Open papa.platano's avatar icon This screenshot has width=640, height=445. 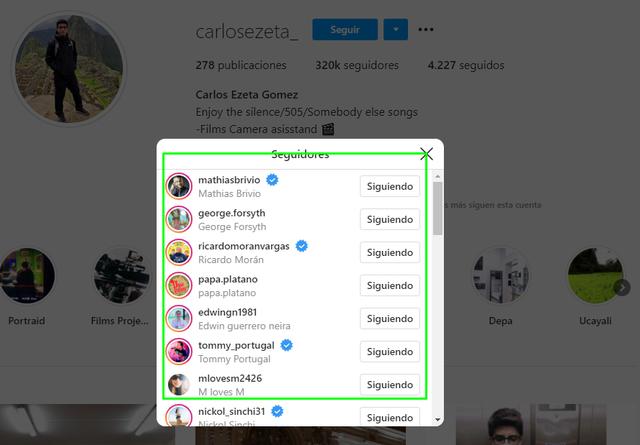(179, 285)
